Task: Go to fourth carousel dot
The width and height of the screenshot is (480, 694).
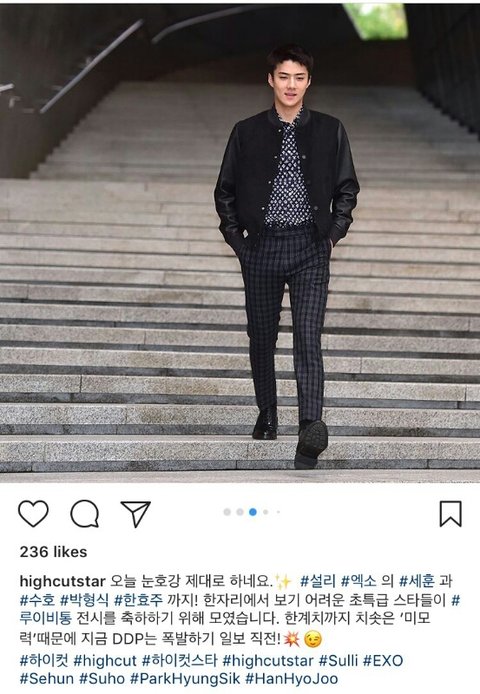Action: click(266, 512)
